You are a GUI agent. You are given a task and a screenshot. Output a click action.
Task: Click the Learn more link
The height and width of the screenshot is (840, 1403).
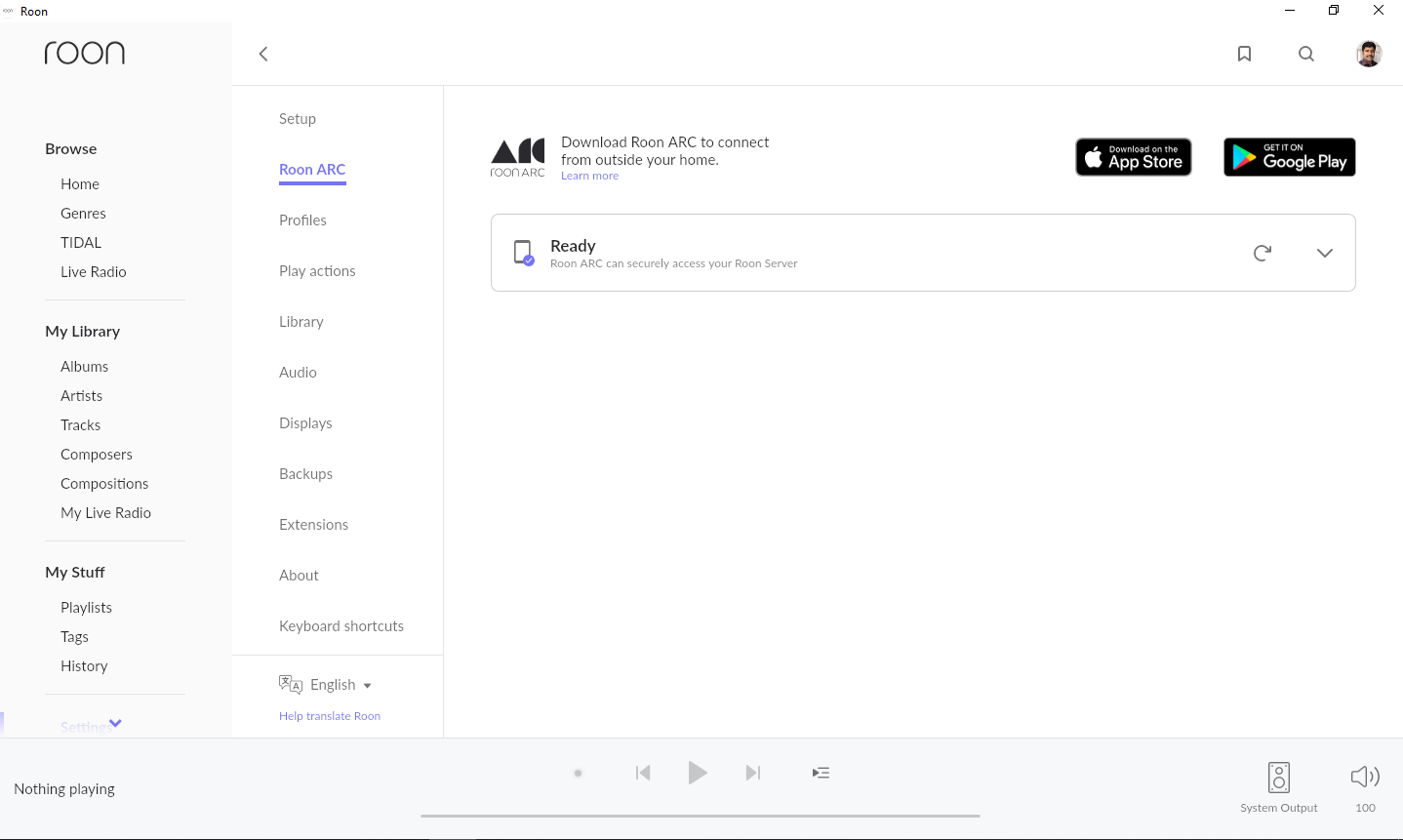click(589, 175)
